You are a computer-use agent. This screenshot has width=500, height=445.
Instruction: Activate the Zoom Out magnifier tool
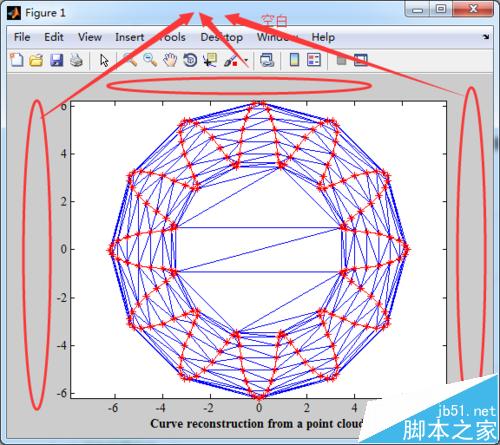[x=150, y=60]
